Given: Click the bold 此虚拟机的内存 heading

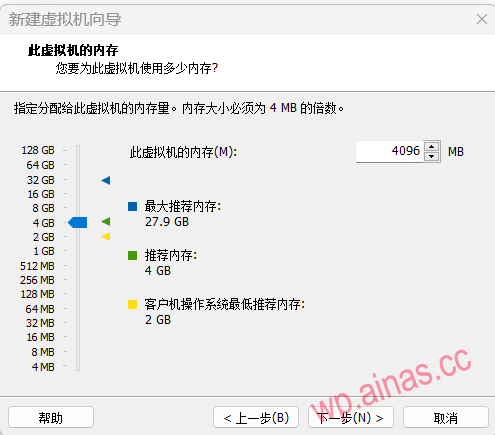Looking at the screenshot, I should (73, 51).
